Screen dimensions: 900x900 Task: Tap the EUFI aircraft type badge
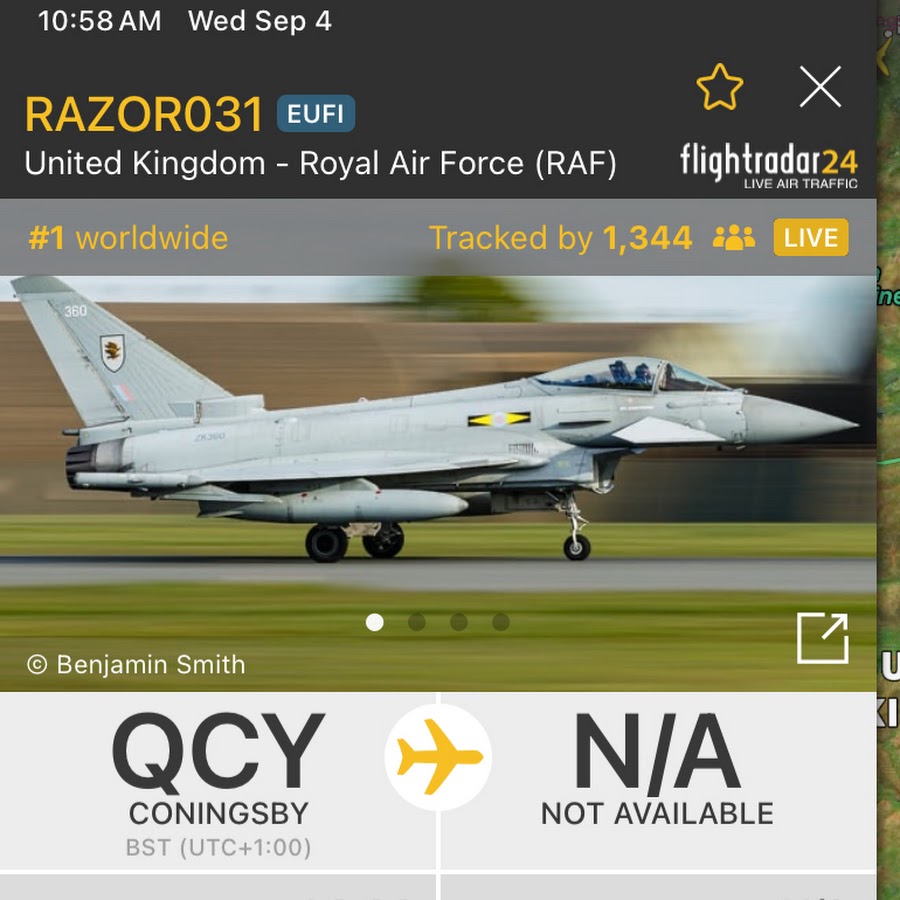click(x=316, y=114)
